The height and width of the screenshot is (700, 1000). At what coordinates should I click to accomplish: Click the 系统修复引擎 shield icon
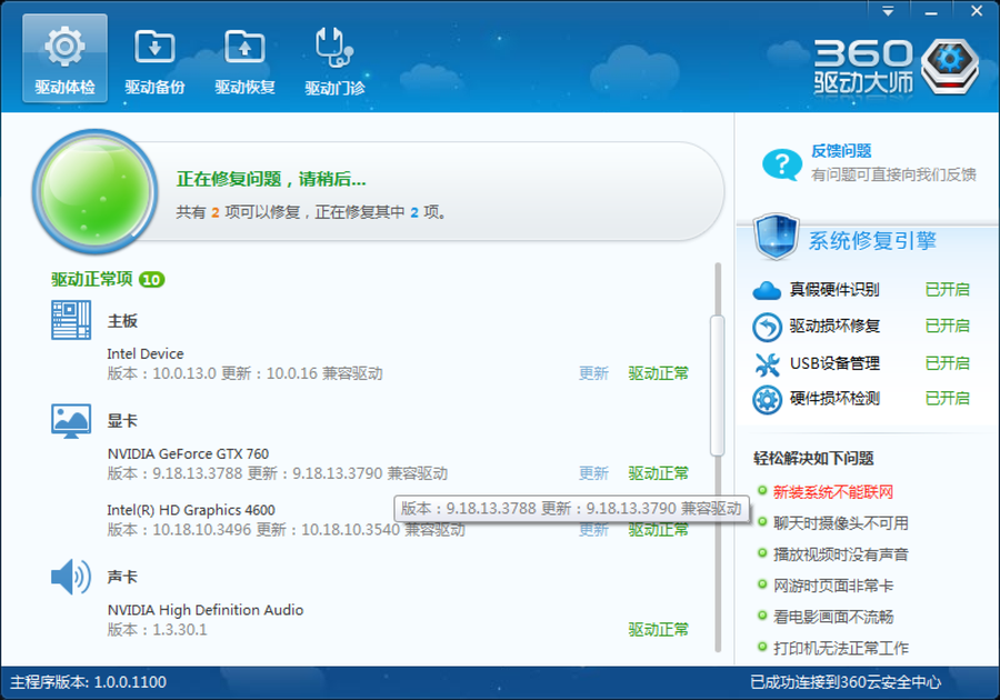pyautogui.click(x=776, y=237)
